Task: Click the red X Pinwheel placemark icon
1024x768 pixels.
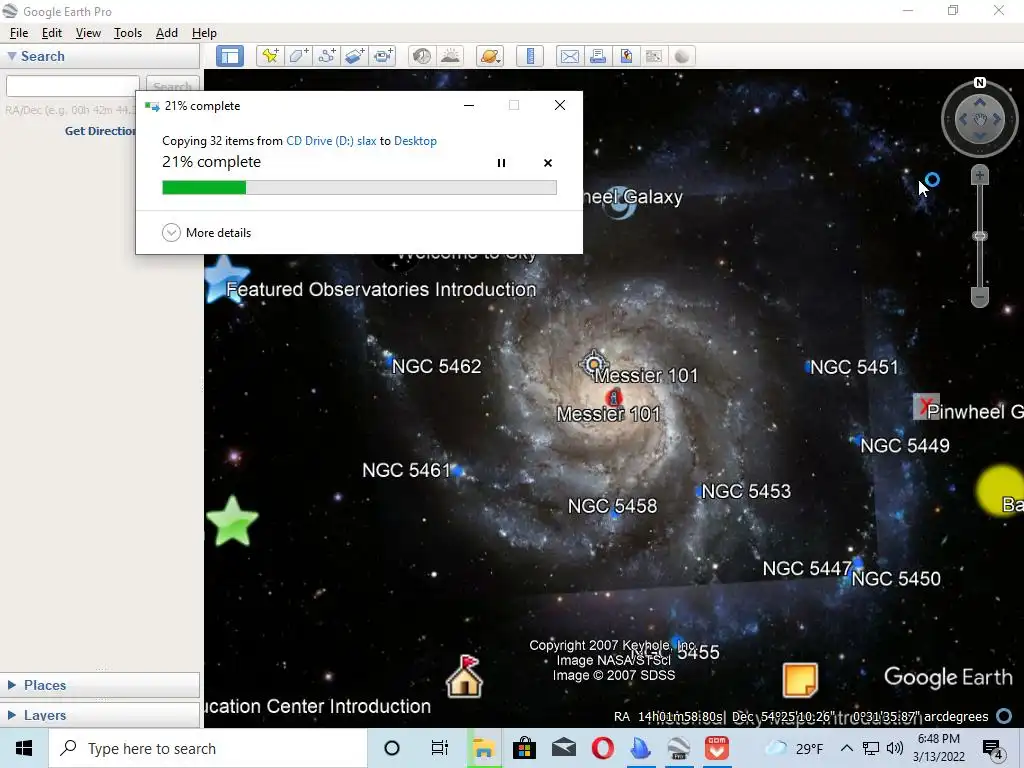Action: [926, 407]
